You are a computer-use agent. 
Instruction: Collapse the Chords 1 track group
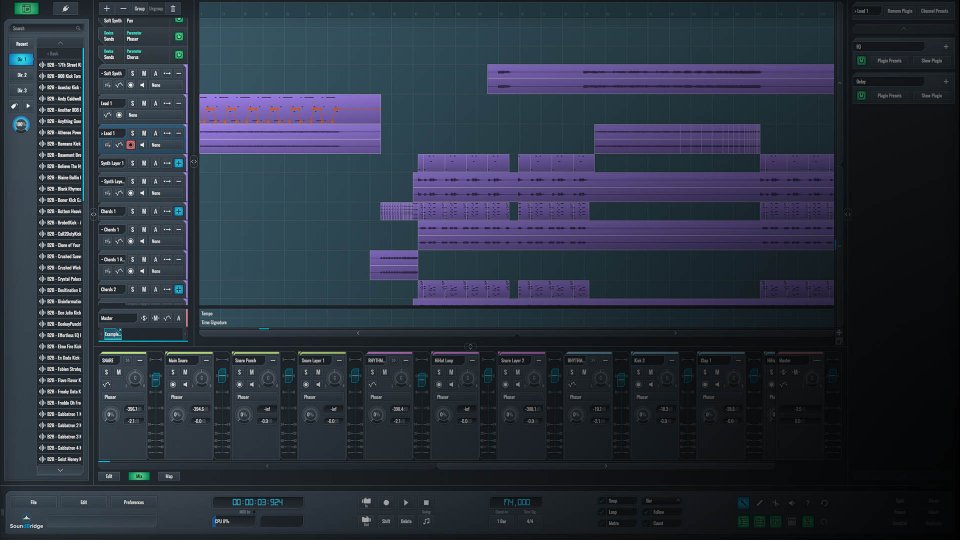tap(102, 229)
